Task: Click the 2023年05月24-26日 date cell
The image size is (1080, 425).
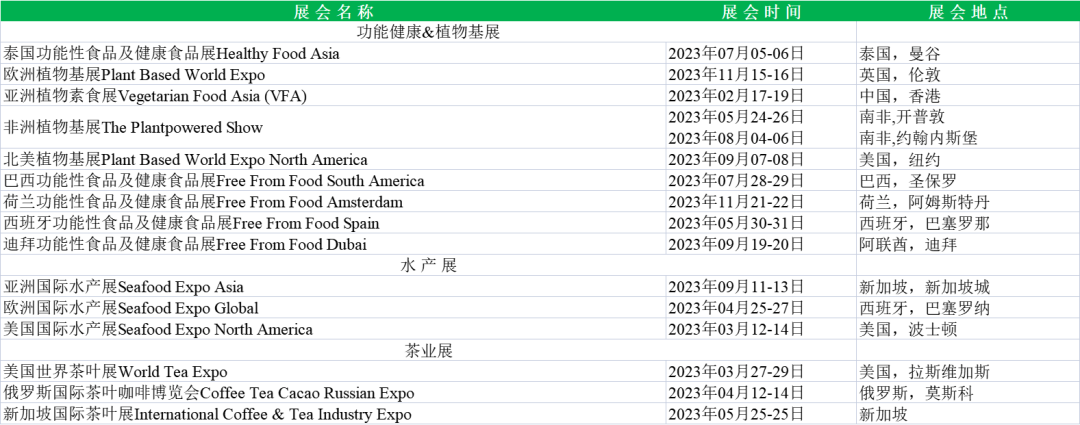Action: (761, 116)
